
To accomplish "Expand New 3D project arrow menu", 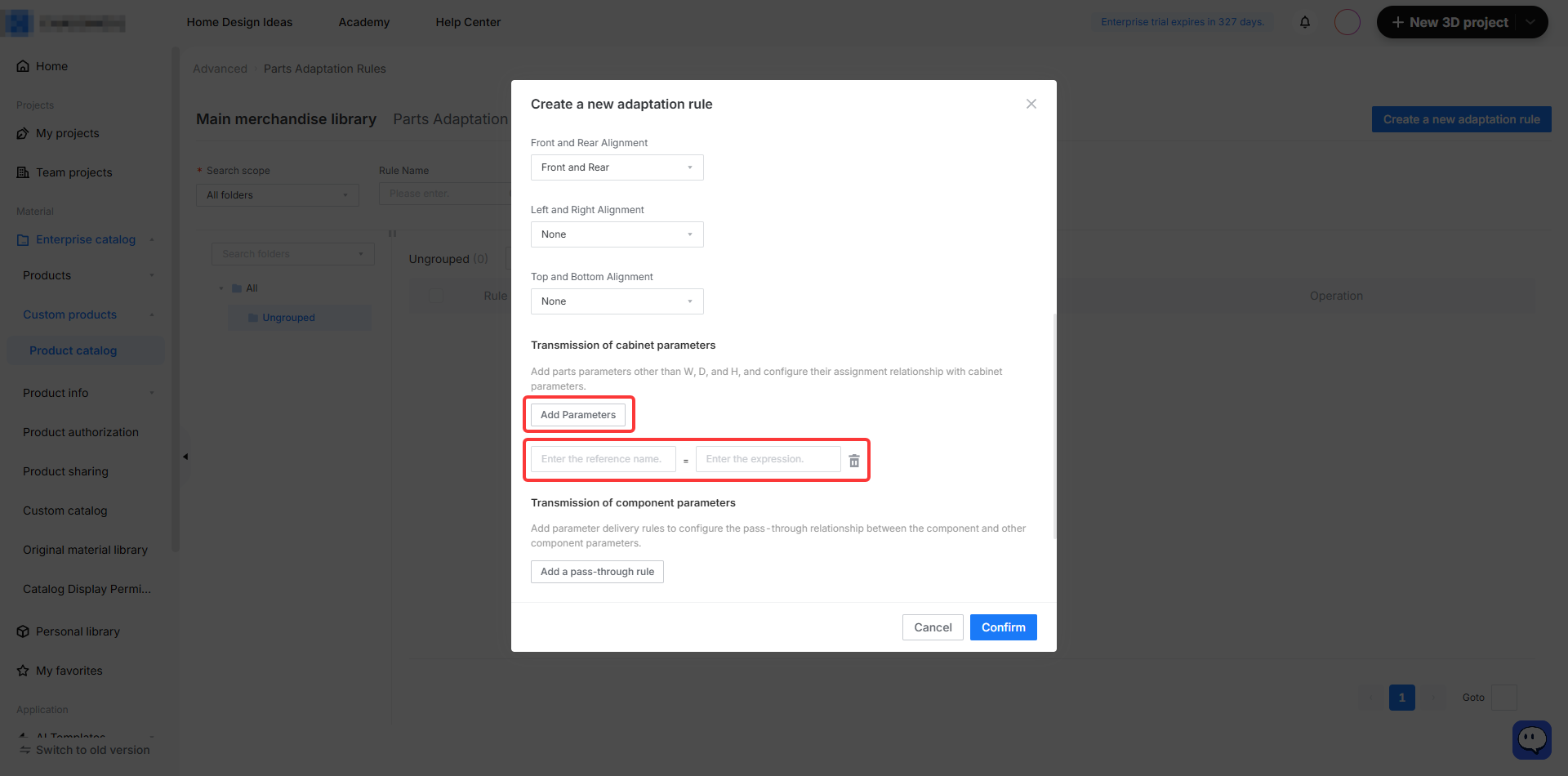I will [1530, 22].
